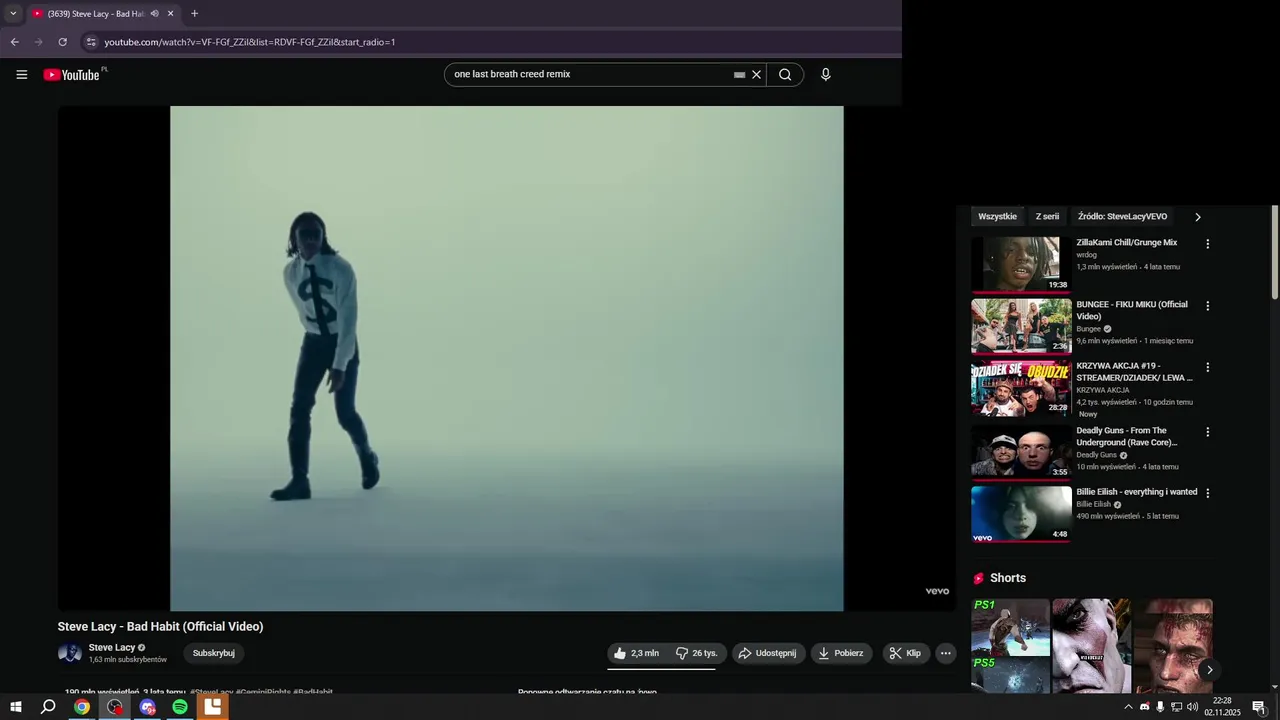Open a new browser tab
Viewport: 1280px width, 720px height.
click(x=194, y=14)
